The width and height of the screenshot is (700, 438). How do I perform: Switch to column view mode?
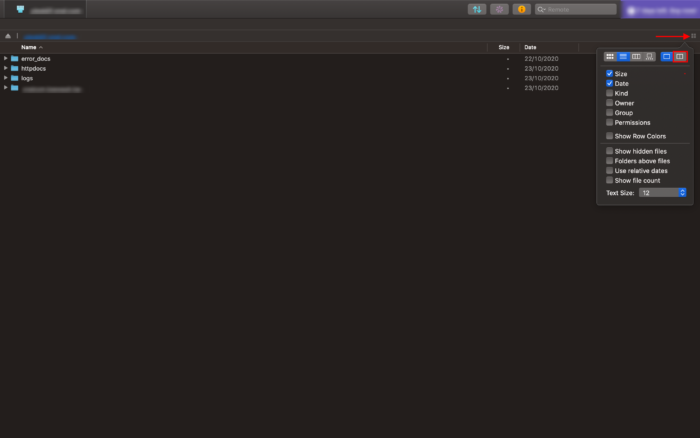tap(635, 57)
